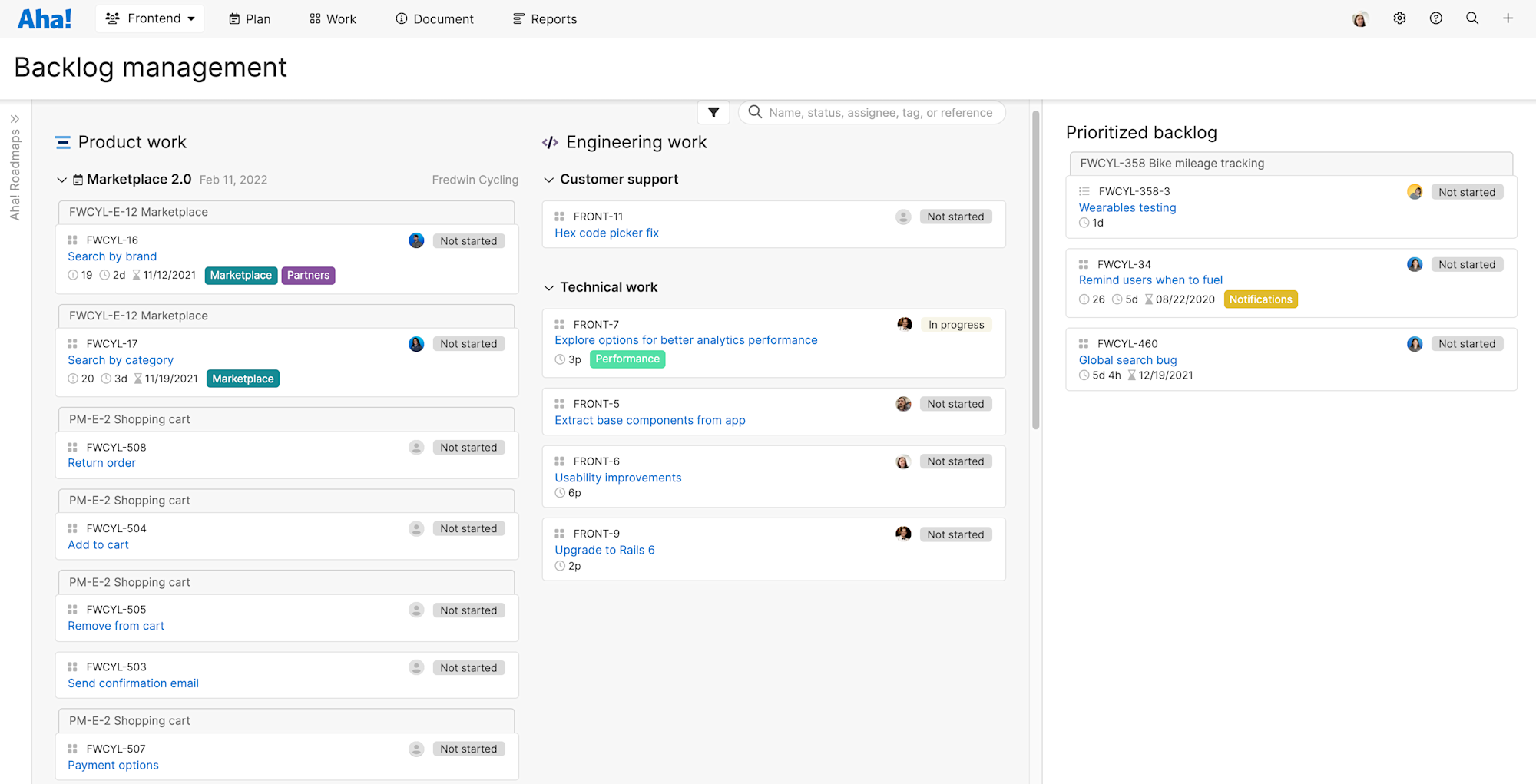
Task: Collapse the Marketplace 2.0 release section
Action: (61, 179)
